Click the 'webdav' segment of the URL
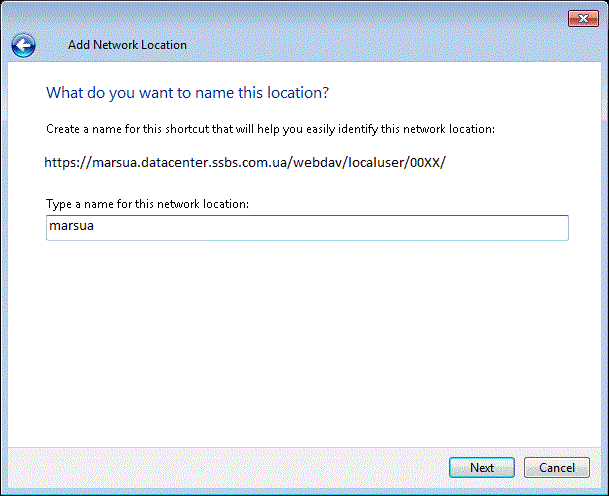 pos(317,162)
